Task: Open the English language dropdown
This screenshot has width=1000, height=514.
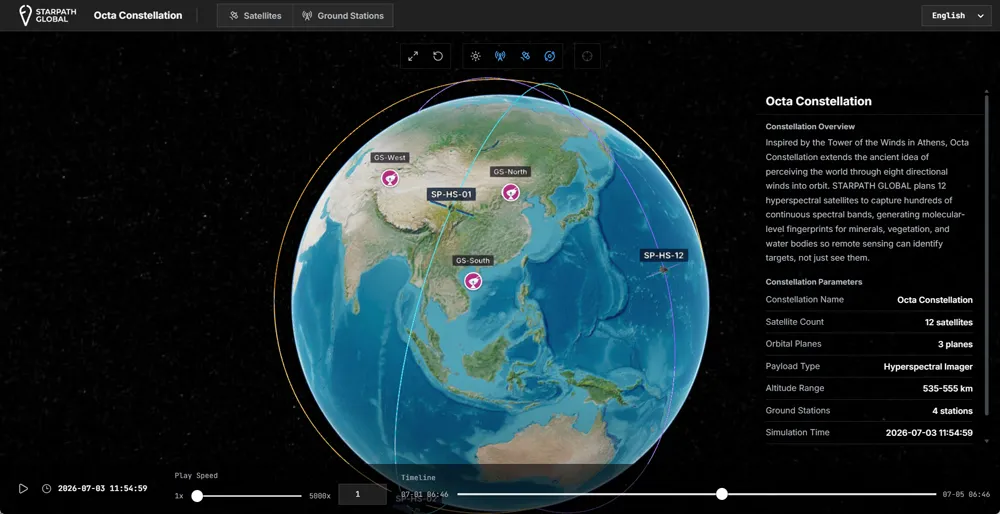Action: pyautogui.click(x=956, y=15)
